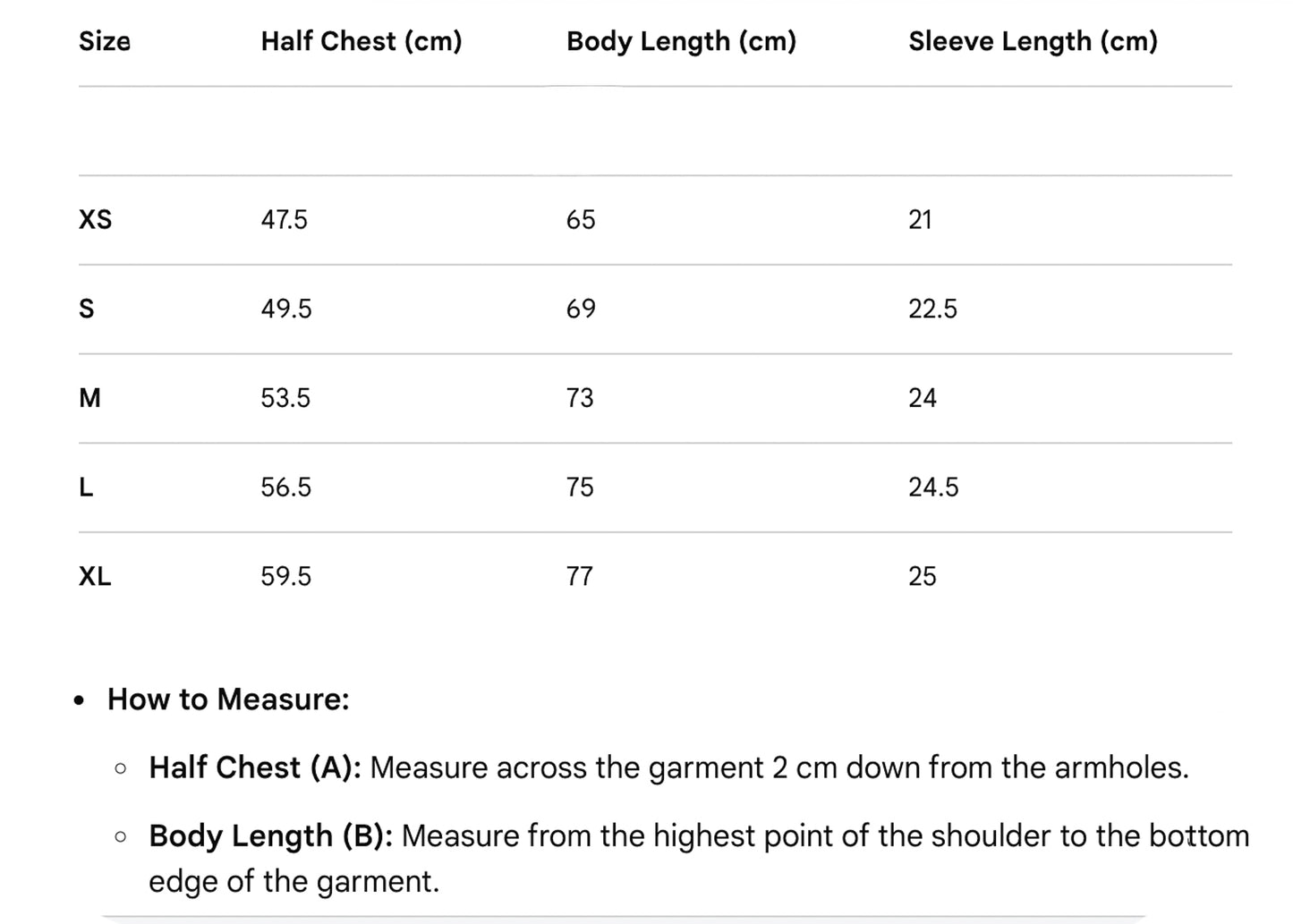Click the Half Chest (cm) column header
1293x924 pixels.
362,41
